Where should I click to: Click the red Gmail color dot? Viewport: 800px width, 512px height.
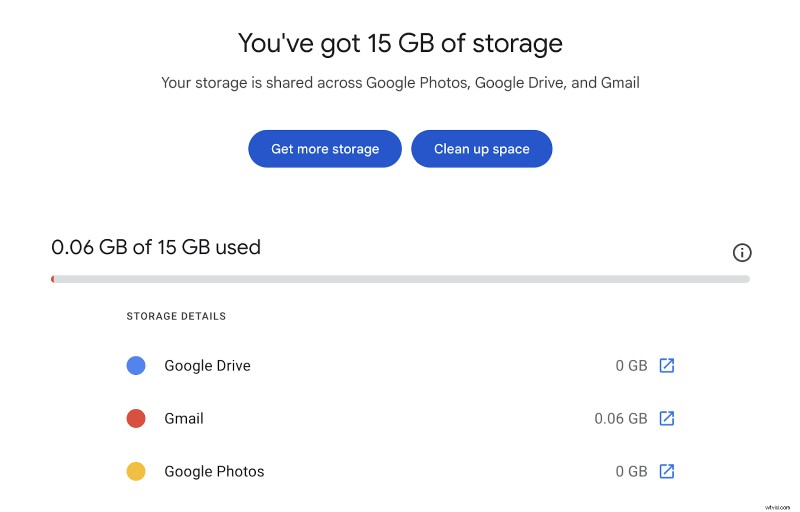(x=136, y=418)
